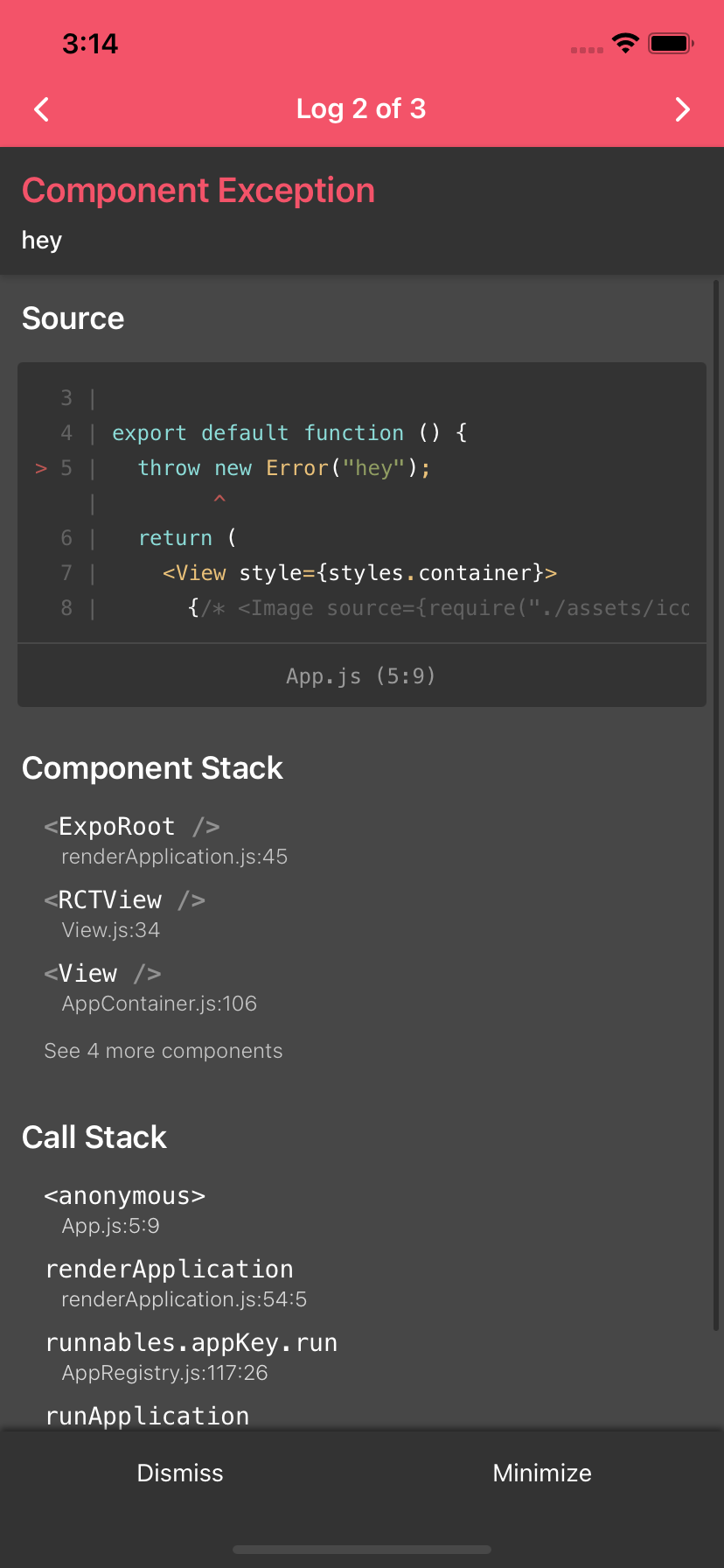The image size is (724, 1568).
Task: Dismiss the error log
Action: [x=180, y=1473]
